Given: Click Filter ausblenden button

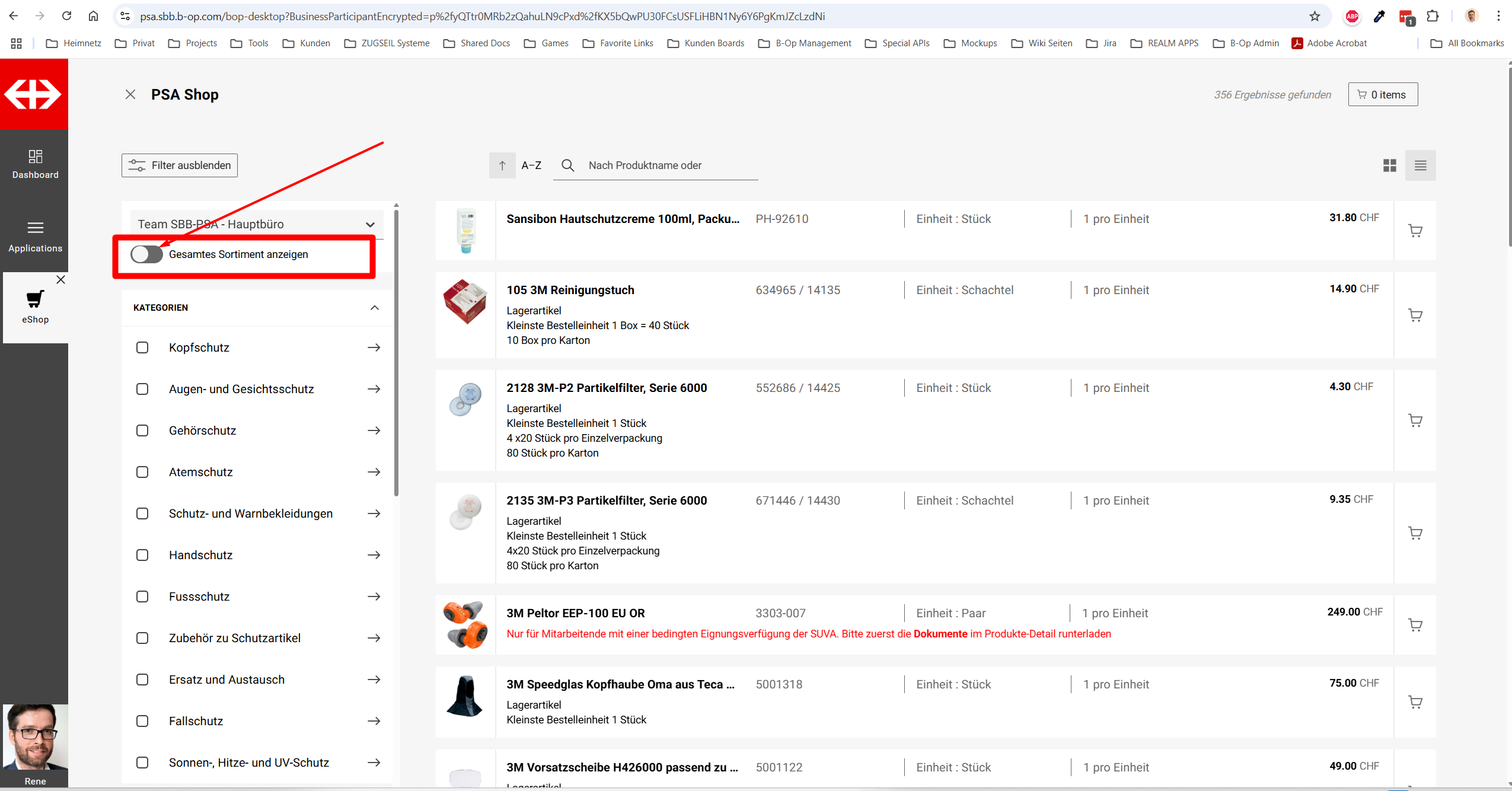Looking at the screenshot, I should [x=180, y=165].
